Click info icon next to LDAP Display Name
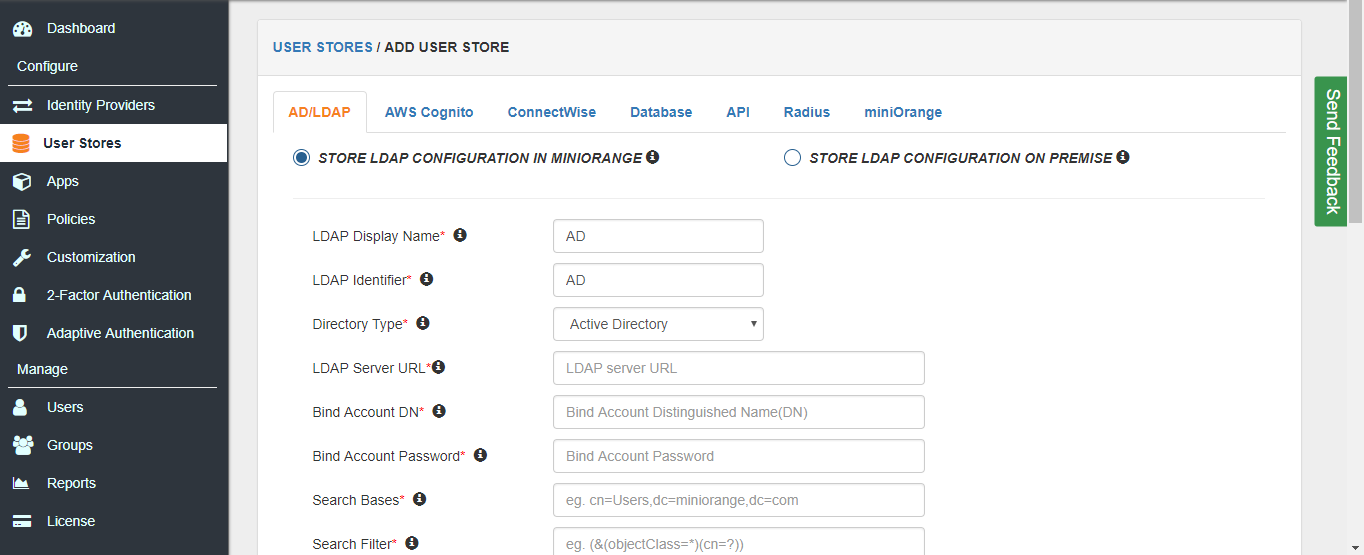The image size is (1364, 555). [x=460, y=235]
